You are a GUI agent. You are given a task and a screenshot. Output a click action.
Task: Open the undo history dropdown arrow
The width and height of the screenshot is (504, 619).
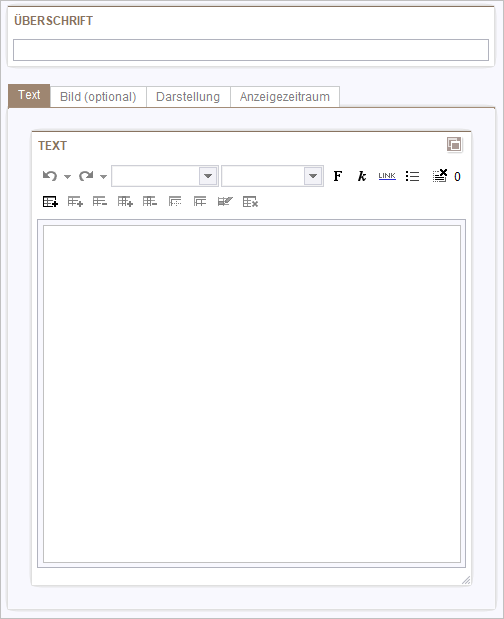(x=67, y=176)
